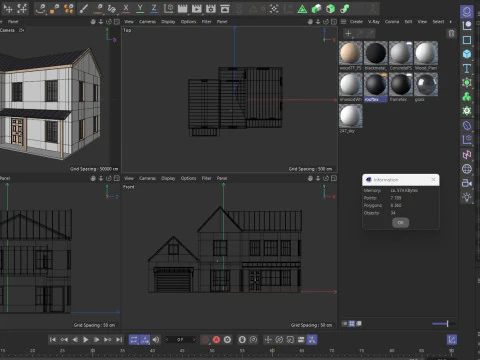Render to Picture Viewer clapperboard with play

197,8
